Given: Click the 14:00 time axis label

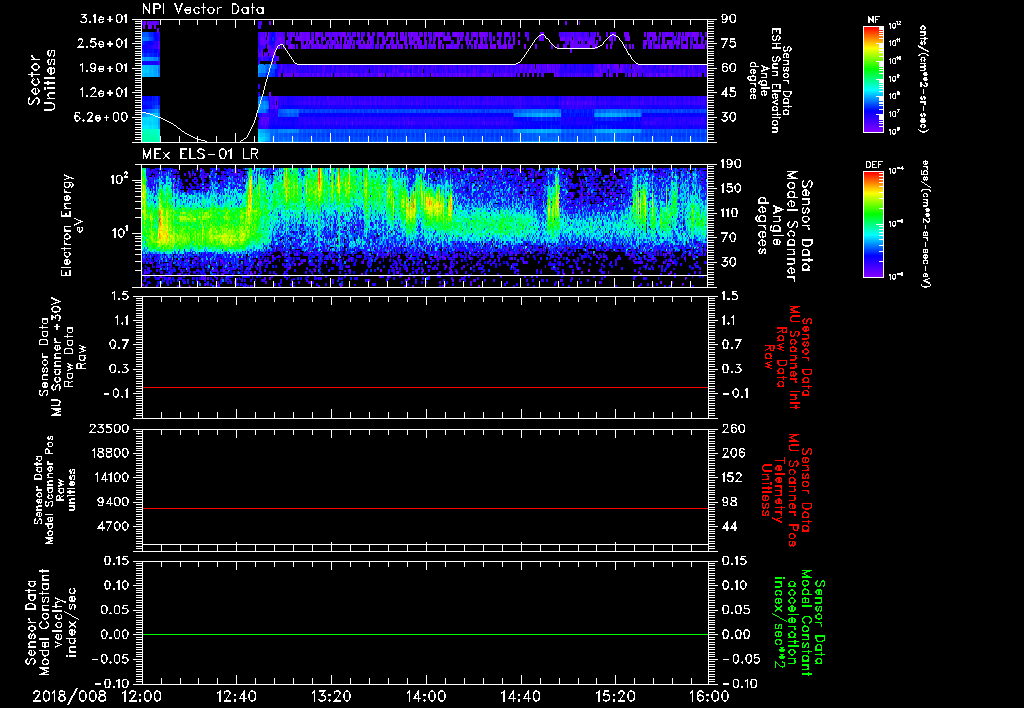Looking at the screenshot, I should coord(426,696).
